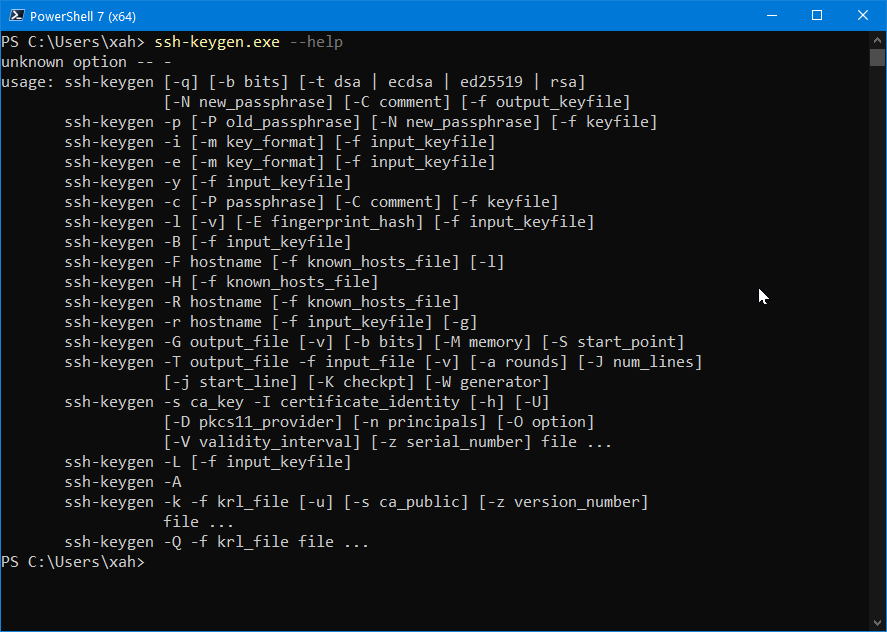Image resolution: width=887 pixels, height=632 pixels.
Task: Click the '--help' argument text
Action: [316, 42]
